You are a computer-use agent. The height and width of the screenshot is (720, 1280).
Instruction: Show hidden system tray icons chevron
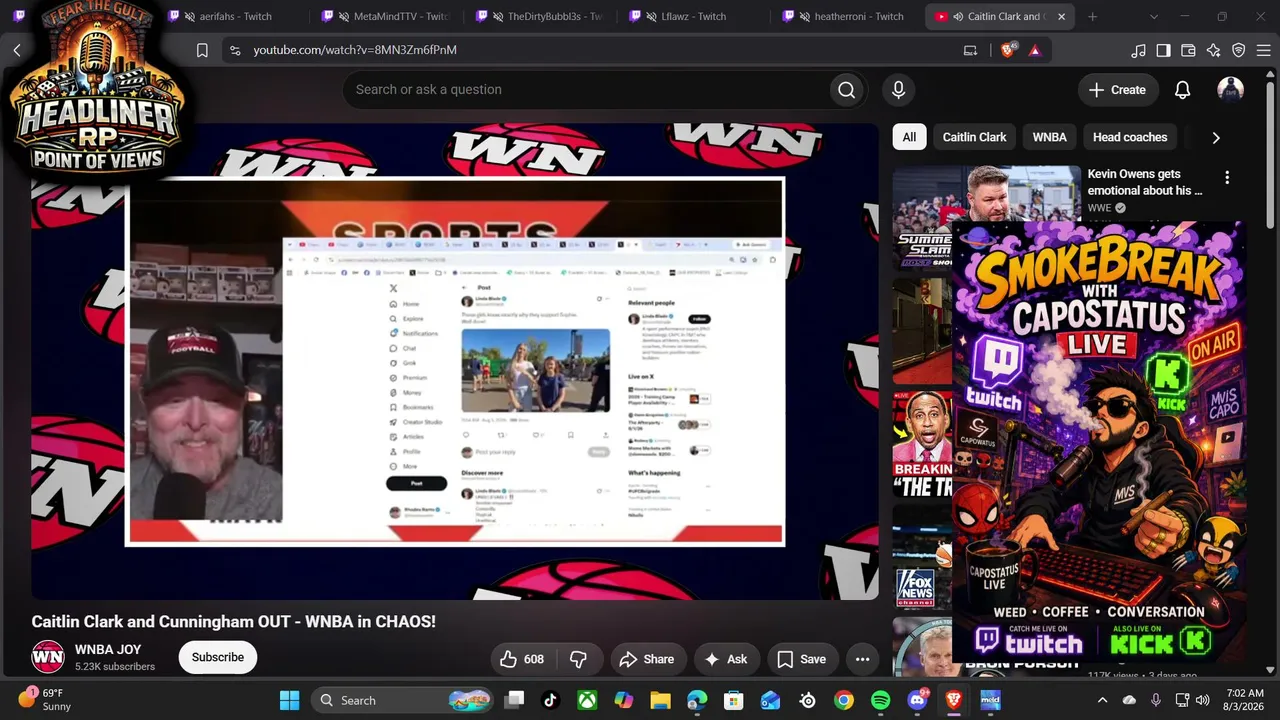click(x=1102, y=700)
